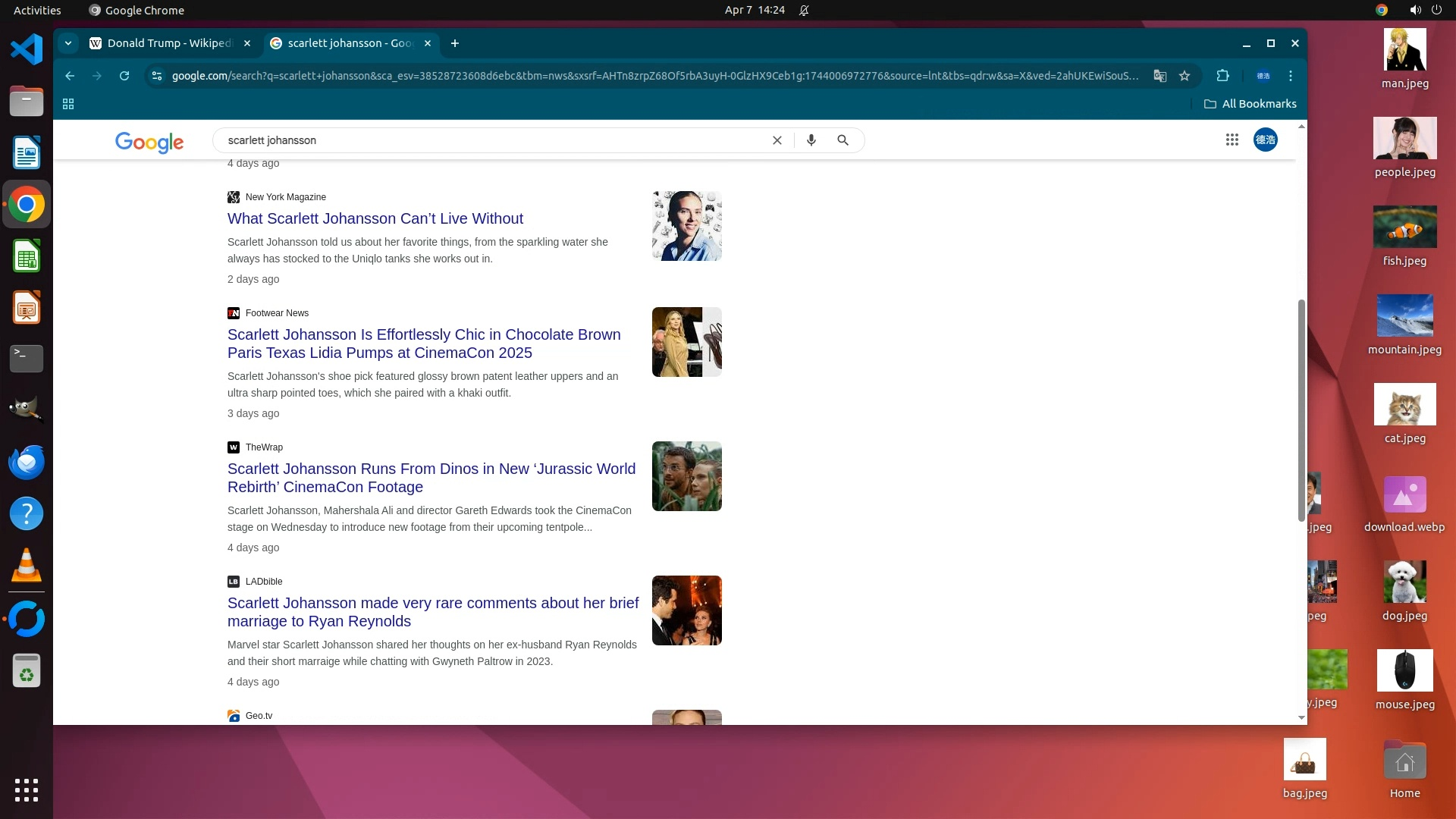Click the Footwear News article thumbnail
The width and height of the screenshot is (1456, 819).
coord(686,342)
